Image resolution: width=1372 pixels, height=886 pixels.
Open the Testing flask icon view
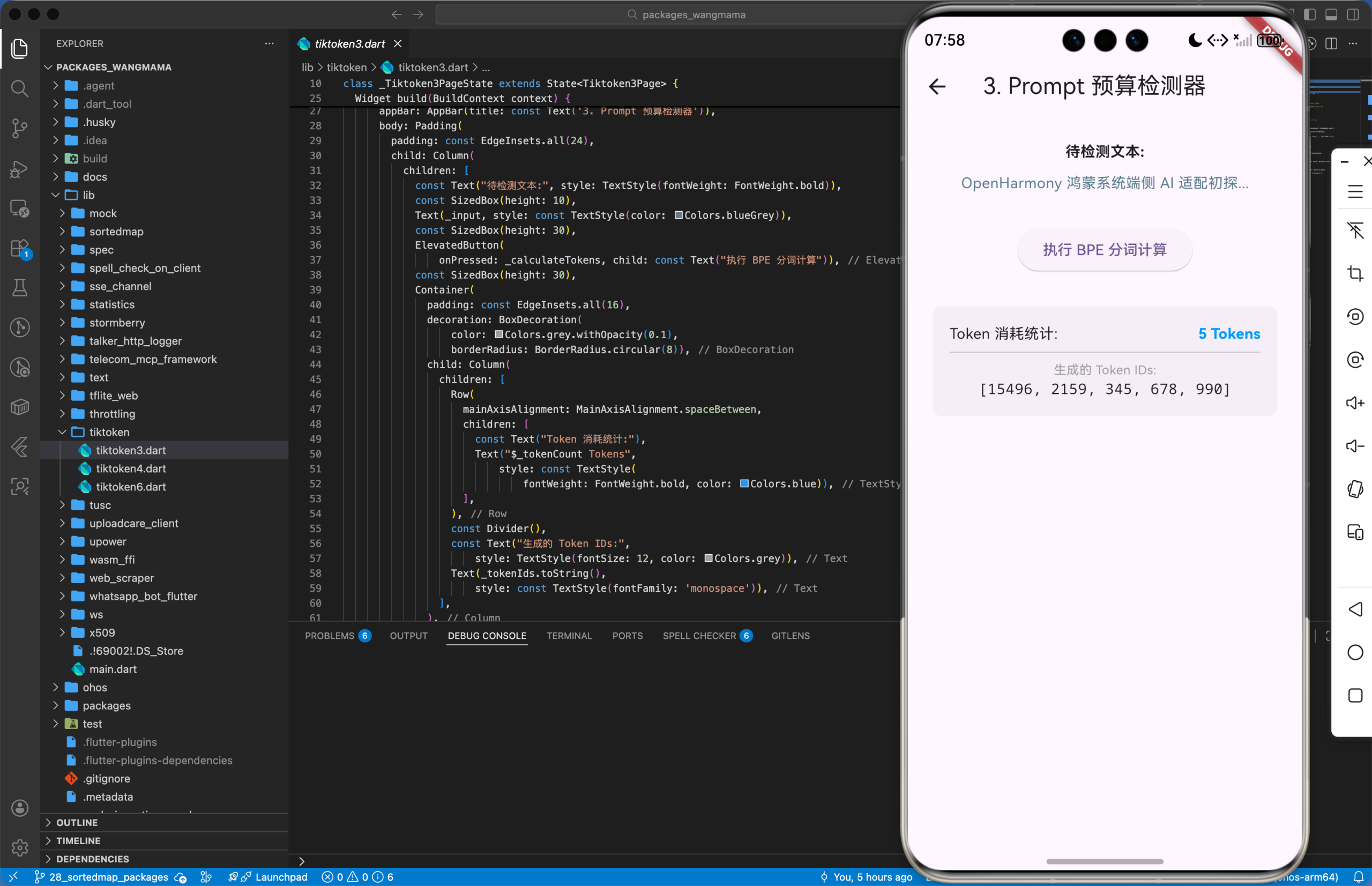coord(19,288)
